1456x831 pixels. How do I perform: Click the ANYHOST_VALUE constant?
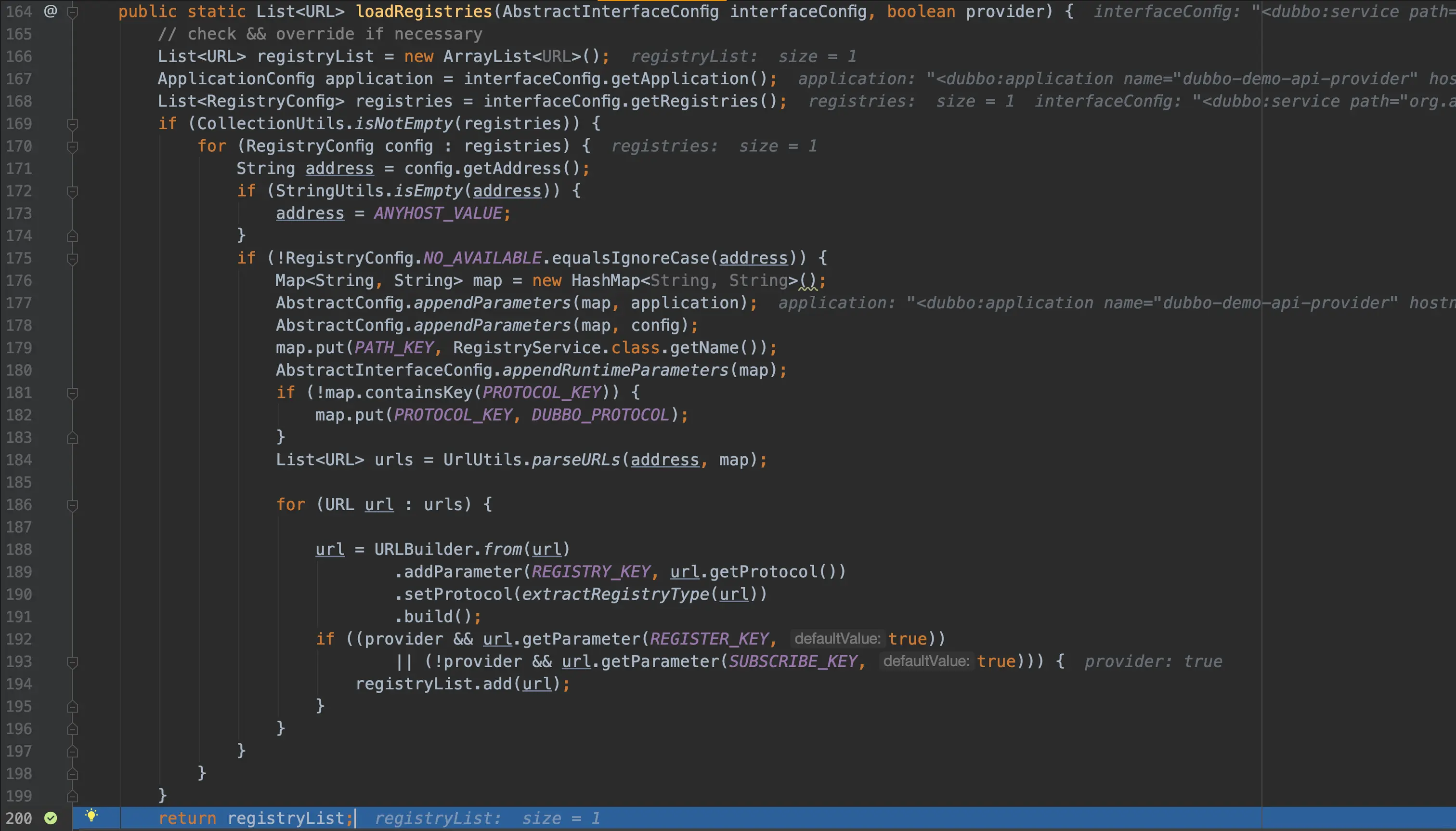(x=438, y=213)
